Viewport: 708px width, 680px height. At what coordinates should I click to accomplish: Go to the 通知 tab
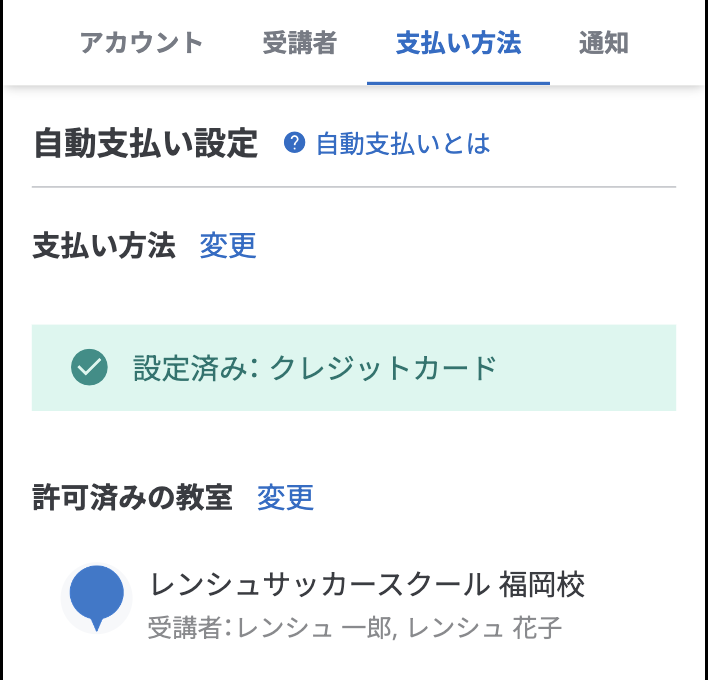[603, 43]
